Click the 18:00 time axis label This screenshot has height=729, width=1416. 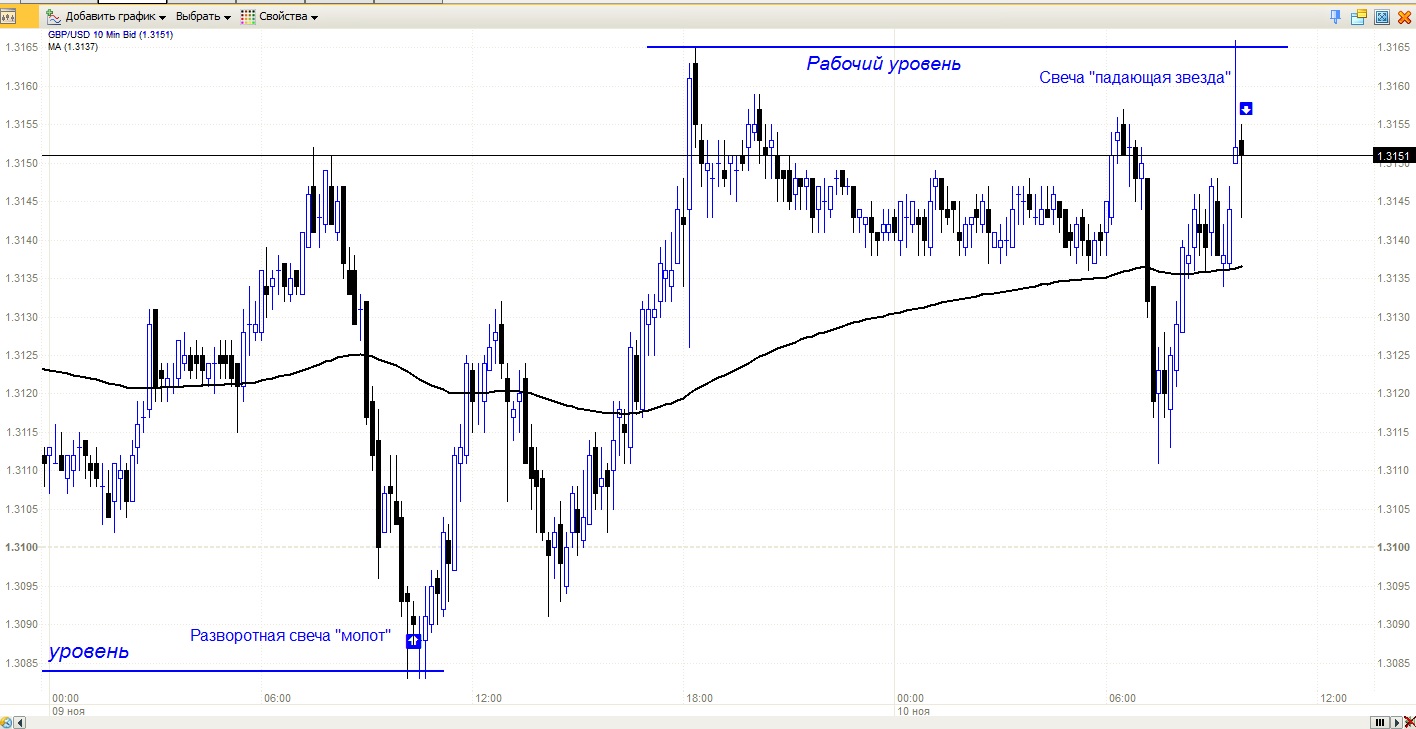699,698
